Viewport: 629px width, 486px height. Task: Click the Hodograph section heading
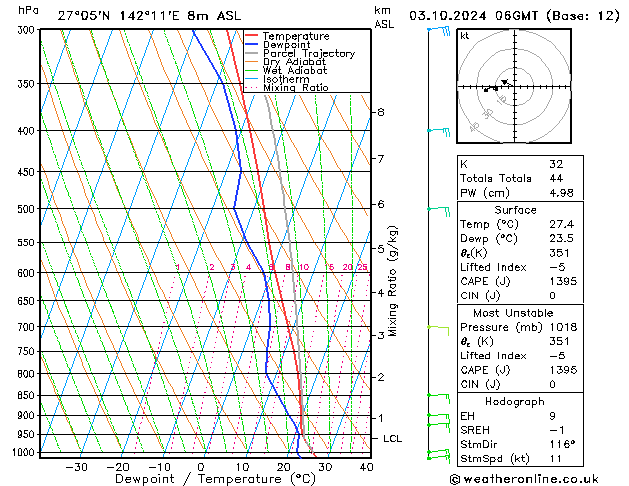[x=515, y=402]
